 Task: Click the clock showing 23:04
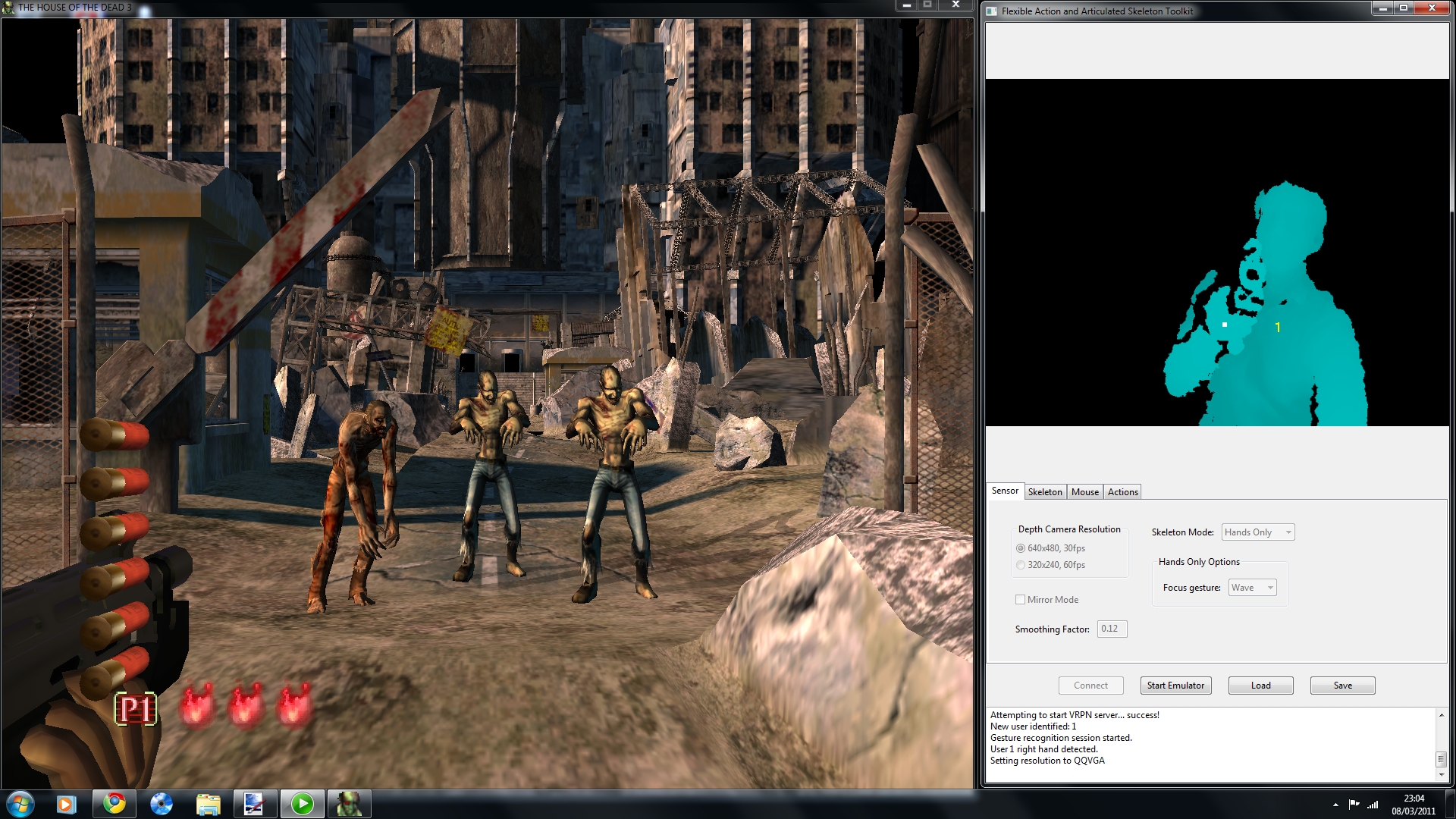coord(1414,798)
